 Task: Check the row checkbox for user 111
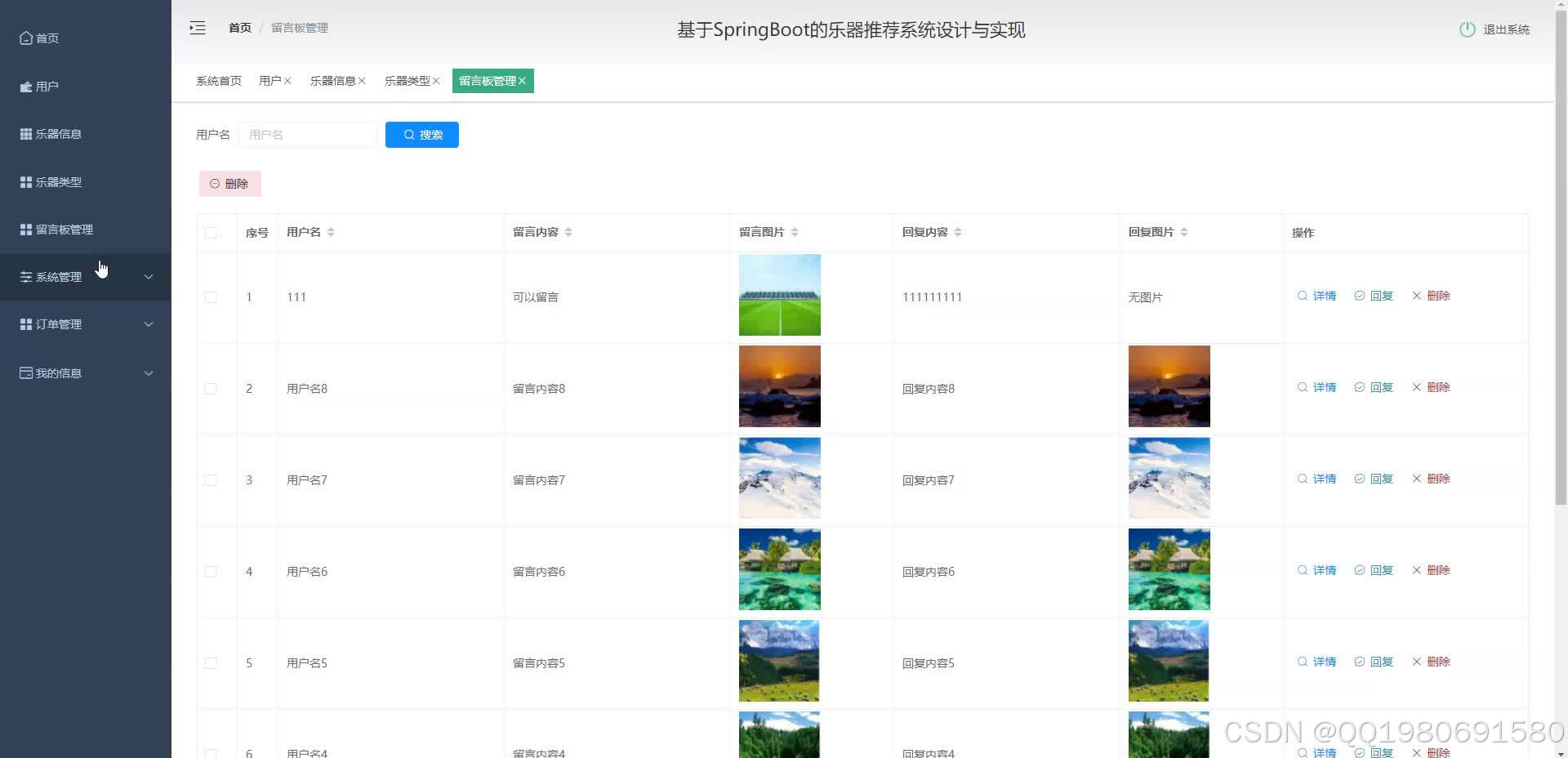tap(210, 297)
